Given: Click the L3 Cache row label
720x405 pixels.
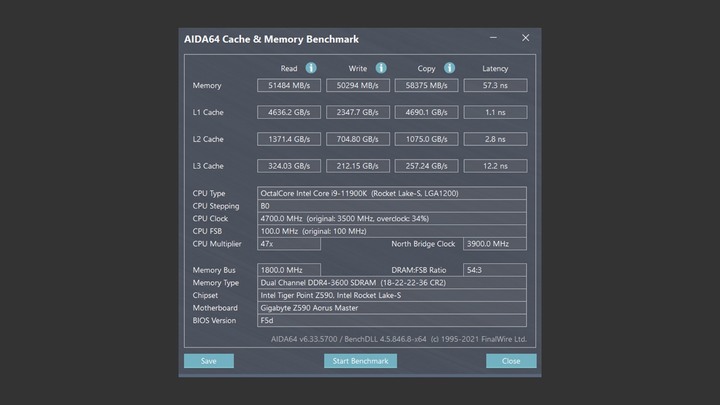Looking at the screenshot, I should click(x=208, y=166).
